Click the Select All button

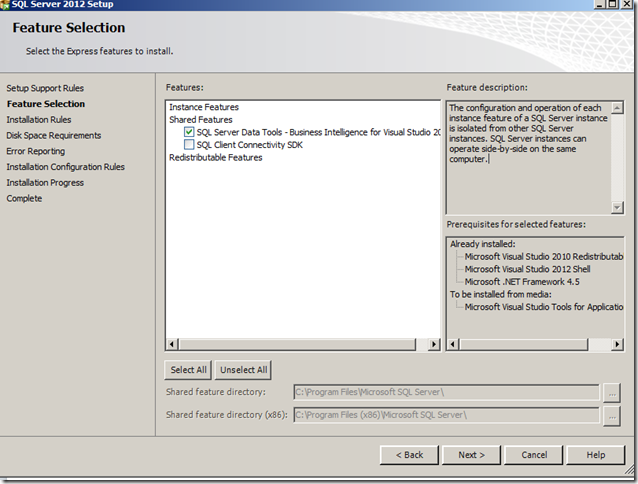[x=188, y=370]
